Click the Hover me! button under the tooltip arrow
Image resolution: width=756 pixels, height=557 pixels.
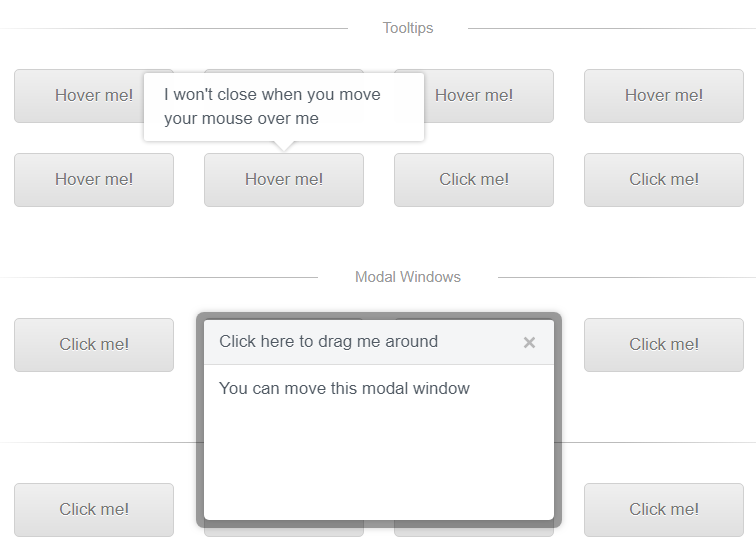(284, 180)
